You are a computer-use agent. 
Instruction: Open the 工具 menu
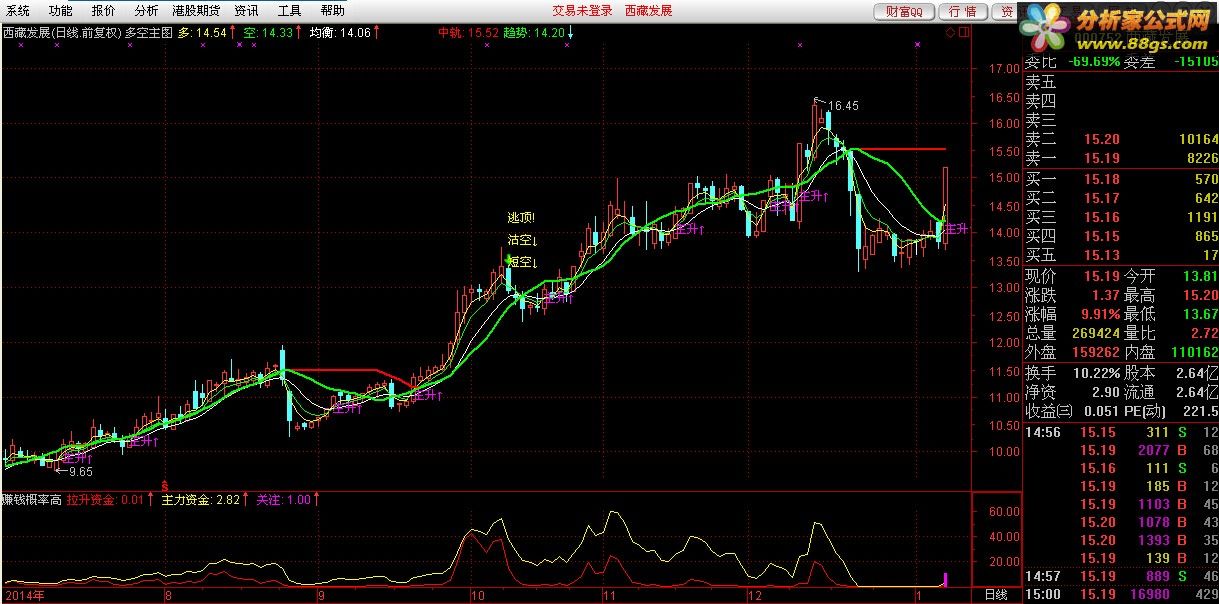click(289, 11)
